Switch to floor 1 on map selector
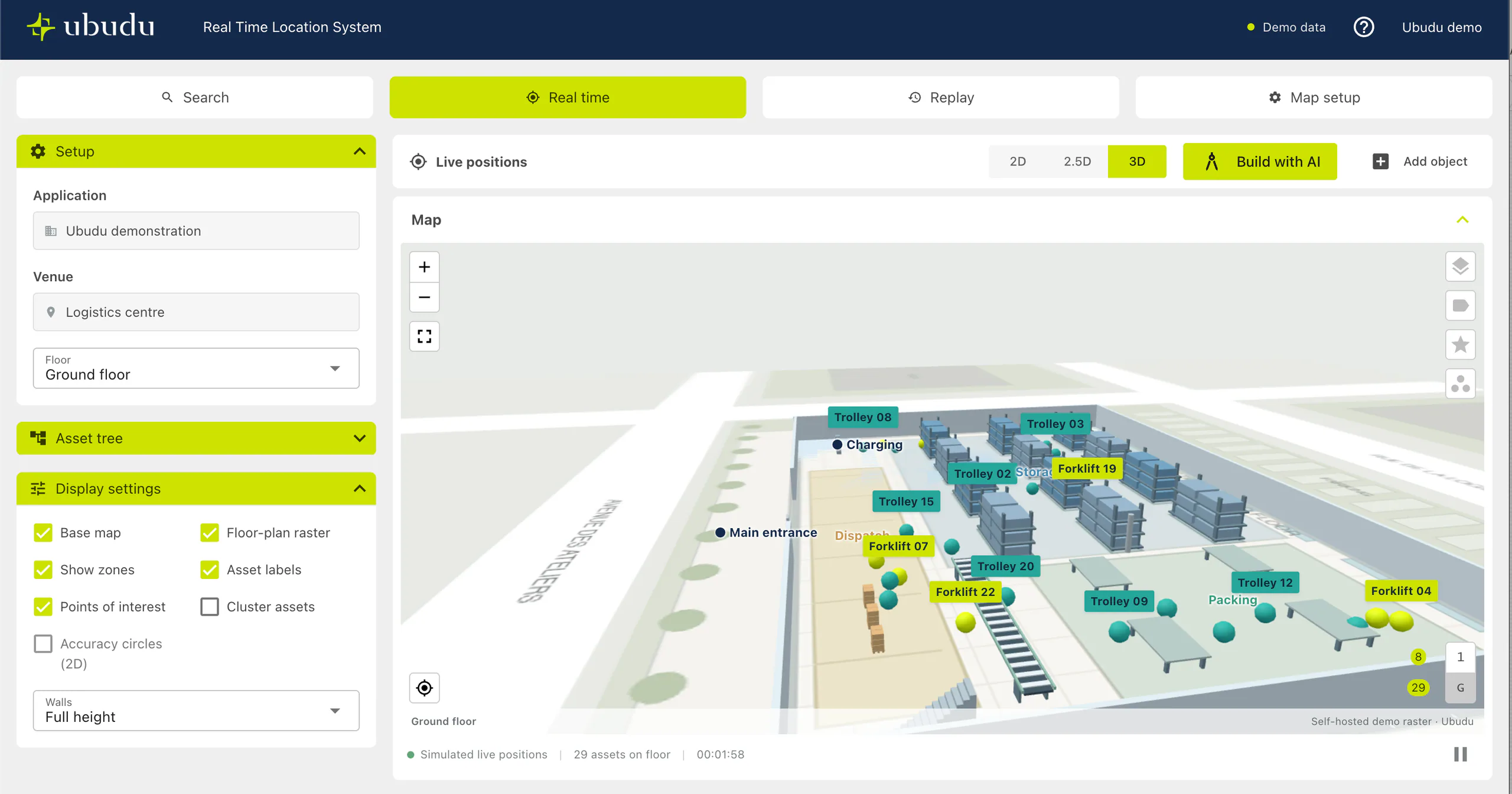The image size is (1512, 794). pos(1460,657)
